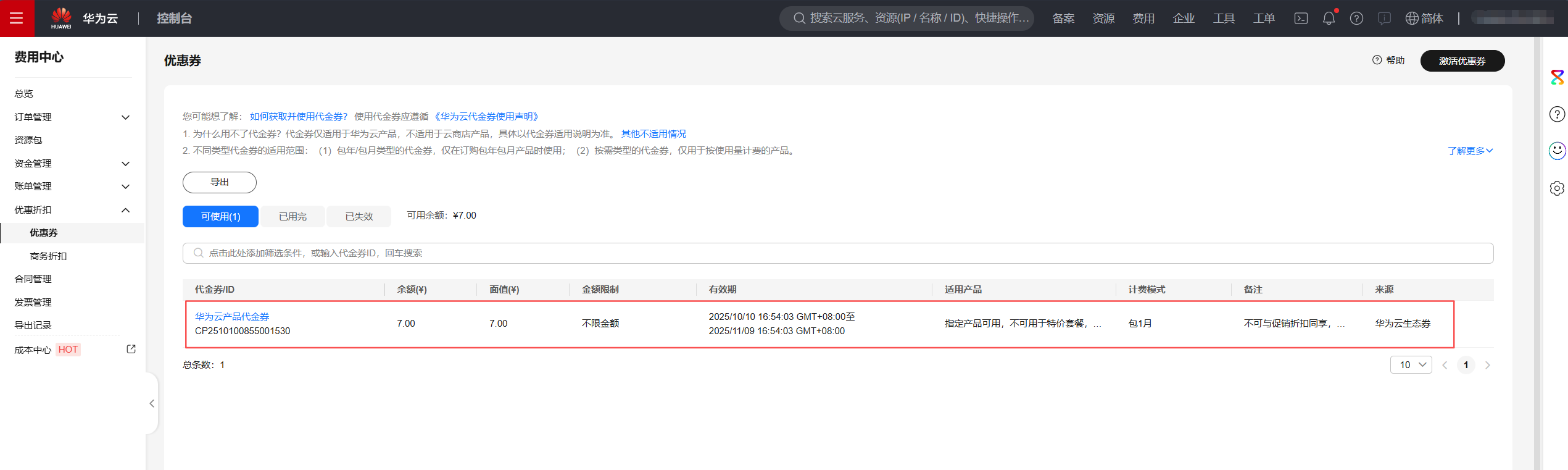Click the 导出 export button
Viewport: 1568px width, 470px height.
tap(219, 182)
